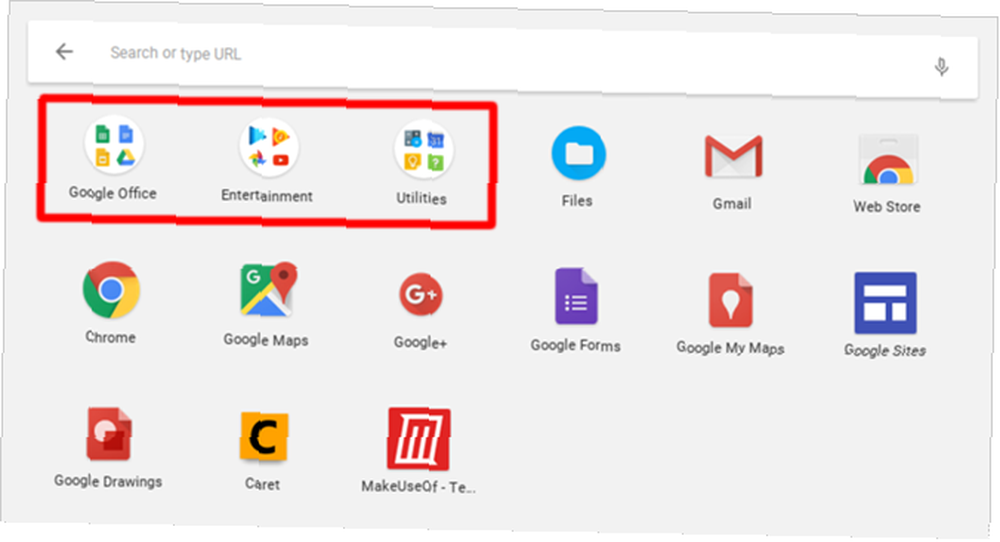Open the Google Forms app
This screenshot has height=542, width=1000.
pos(577,297)
